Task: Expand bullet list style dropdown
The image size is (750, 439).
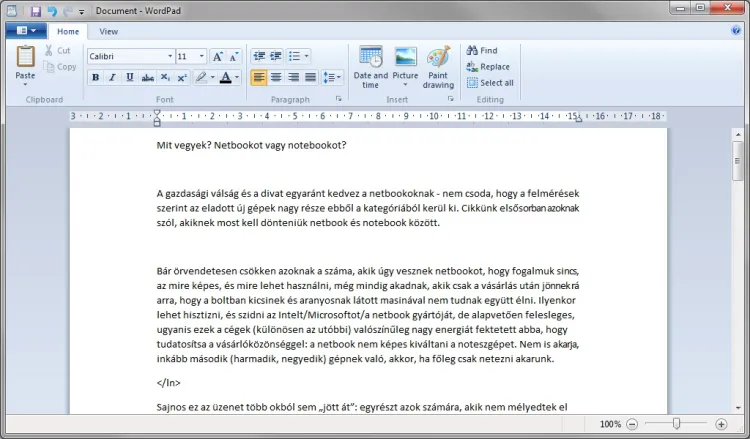Action: 307,56
